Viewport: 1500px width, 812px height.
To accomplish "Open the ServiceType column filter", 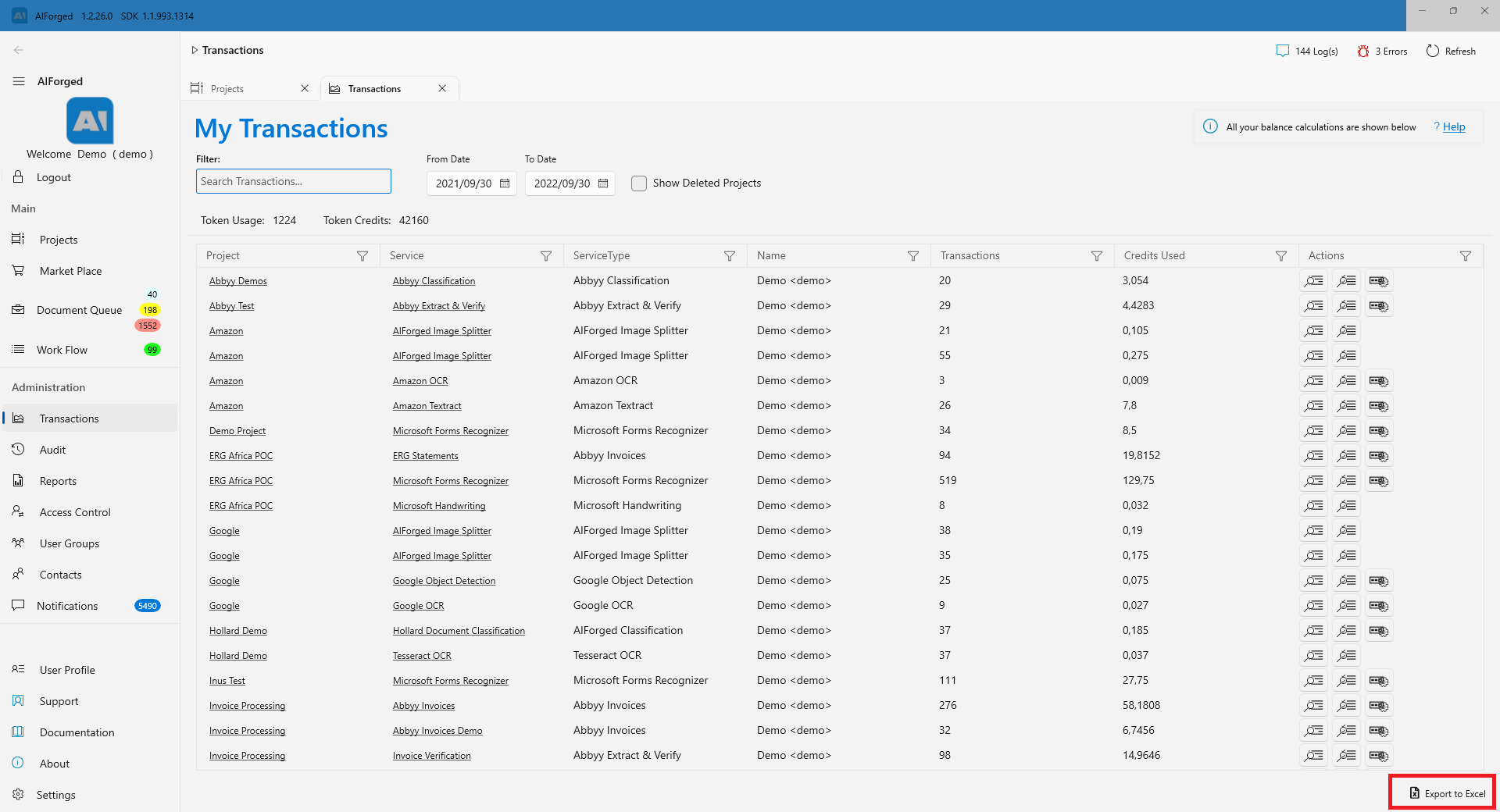I will pyautogui.click(x=730, y=256).
